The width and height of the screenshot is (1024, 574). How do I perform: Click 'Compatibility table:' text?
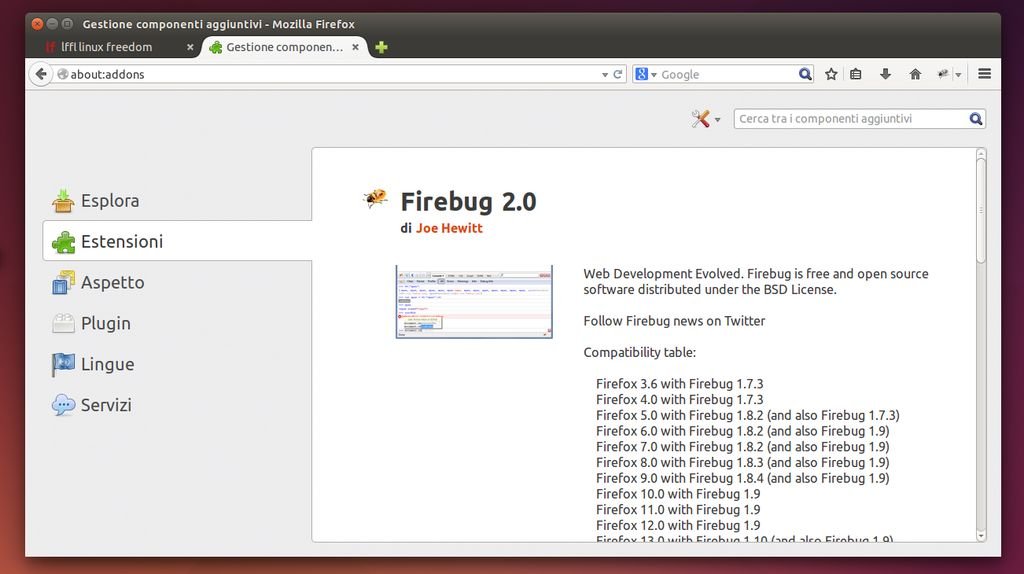(x=639, y=352)
